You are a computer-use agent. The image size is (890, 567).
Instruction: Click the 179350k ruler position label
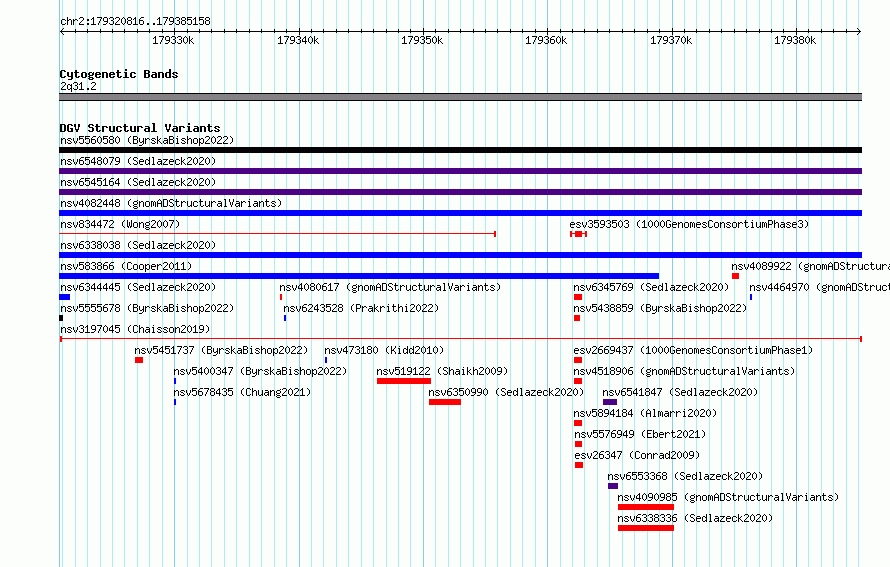pos(422,40)
